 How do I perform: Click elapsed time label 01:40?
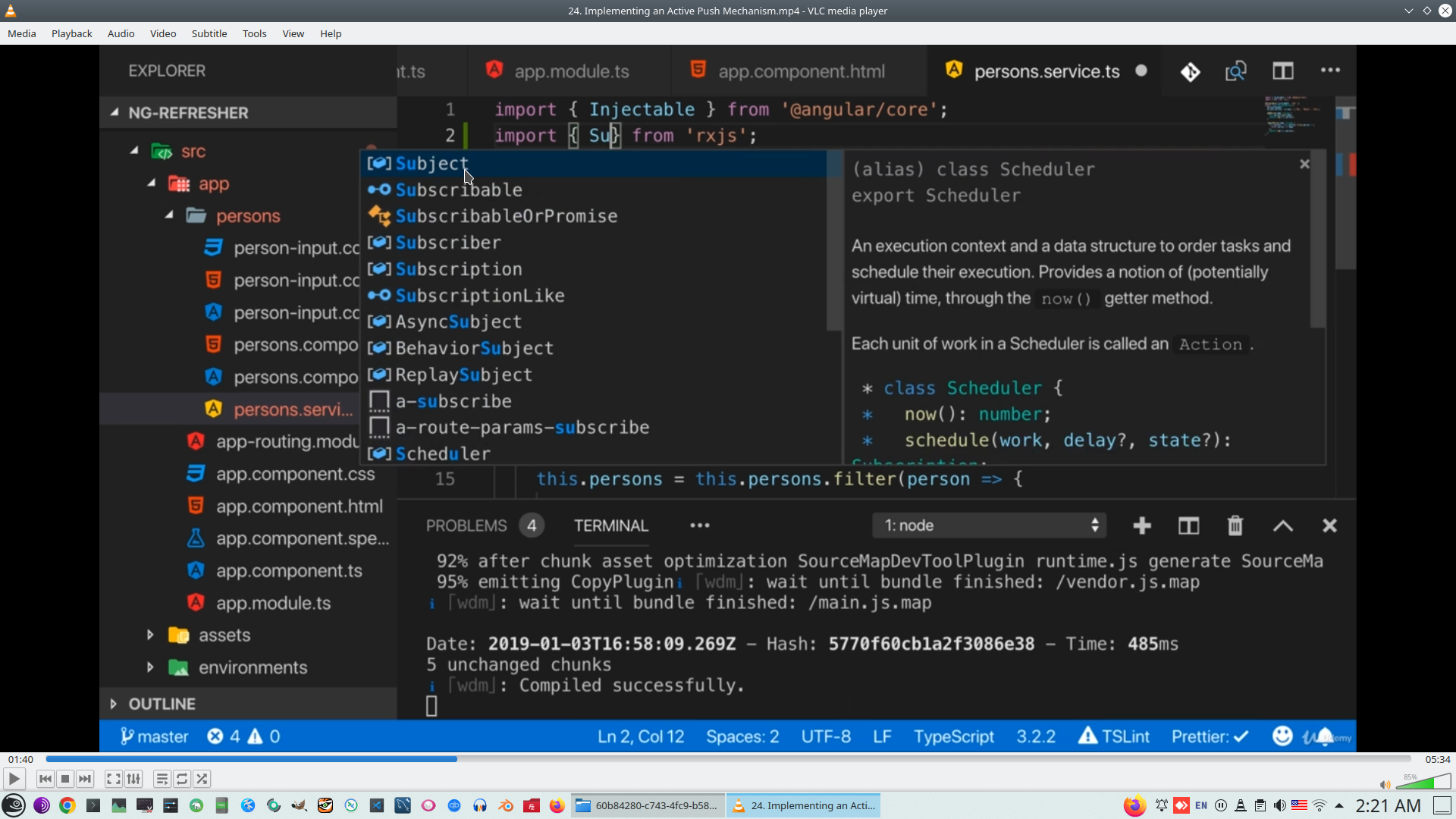coord(20,759)
